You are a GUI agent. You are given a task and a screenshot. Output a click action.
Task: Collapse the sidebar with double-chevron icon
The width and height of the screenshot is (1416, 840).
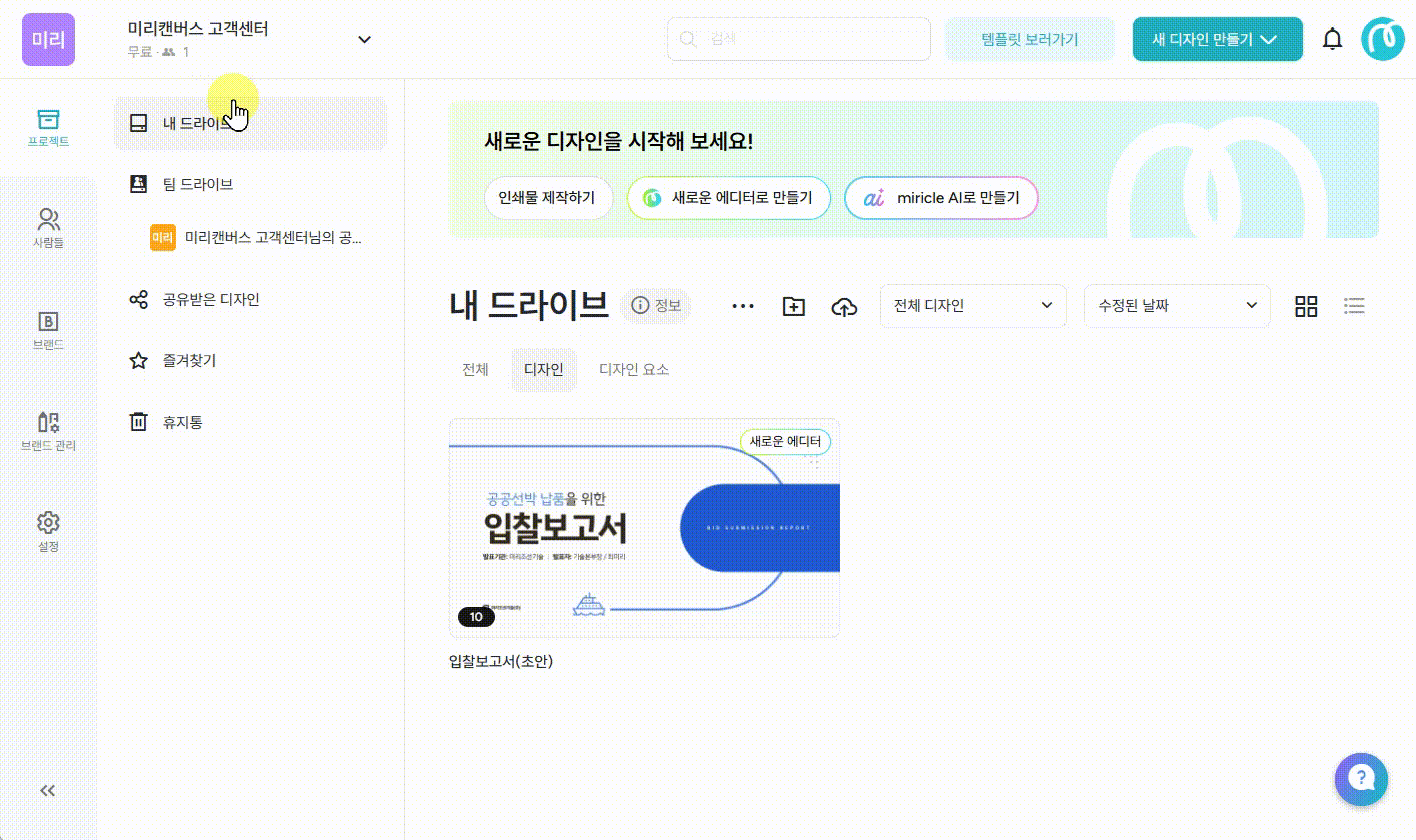pyautogui.click(x=47, y=791)
